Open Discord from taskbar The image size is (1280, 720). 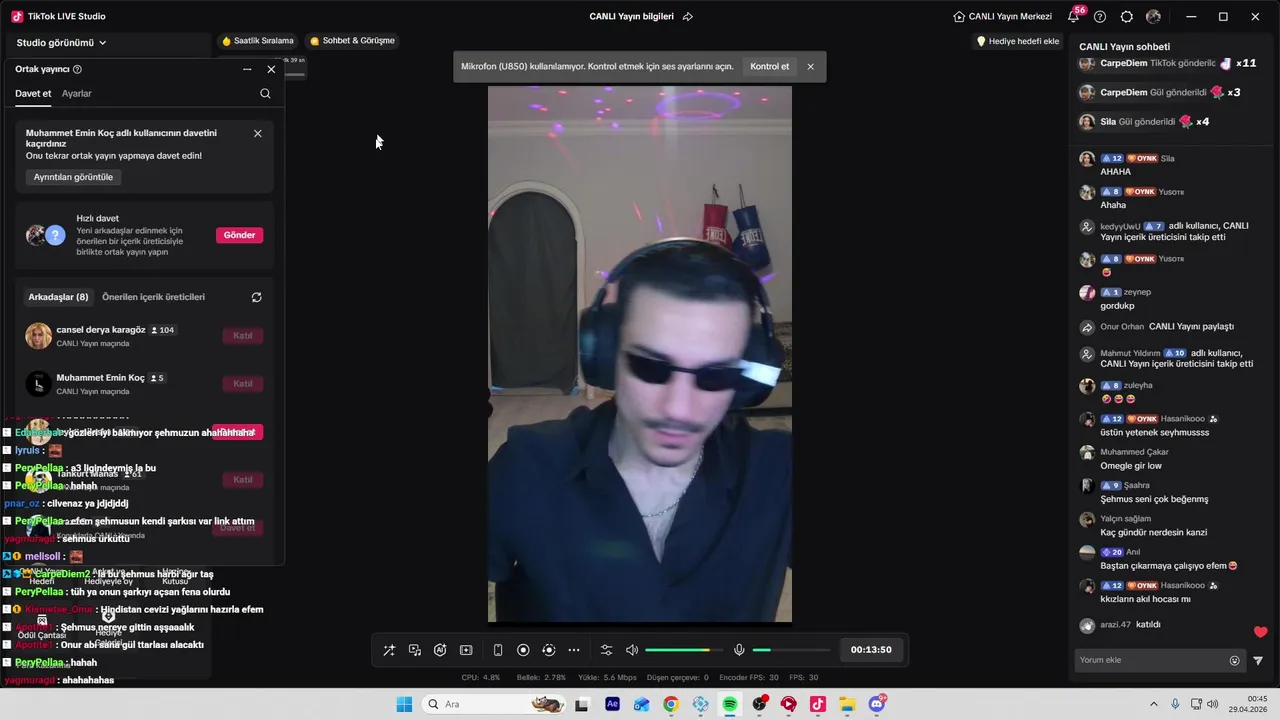(x=877, y=704)
